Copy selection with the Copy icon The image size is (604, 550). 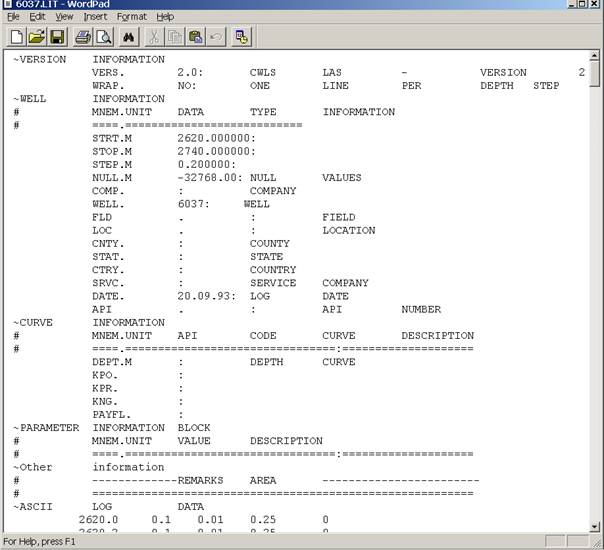pos(175,37)
